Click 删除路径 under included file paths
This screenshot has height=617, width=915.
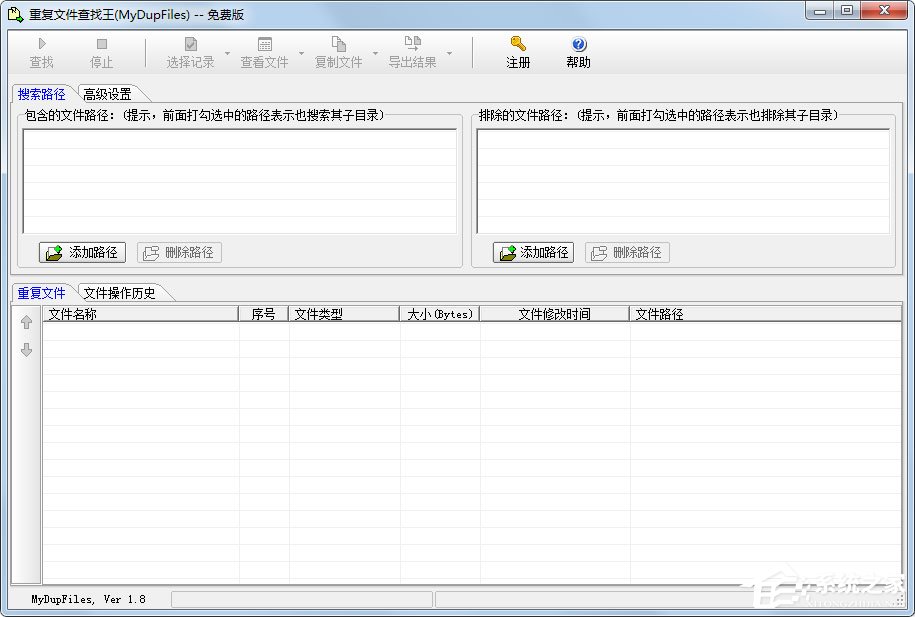click(179, 252)
